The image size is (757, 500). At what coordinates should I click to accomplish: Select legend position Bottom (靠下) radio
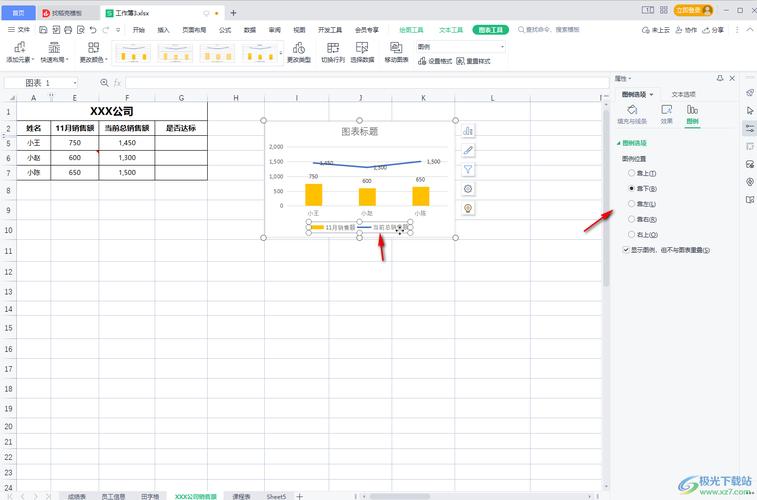click(x=631, y=188)
